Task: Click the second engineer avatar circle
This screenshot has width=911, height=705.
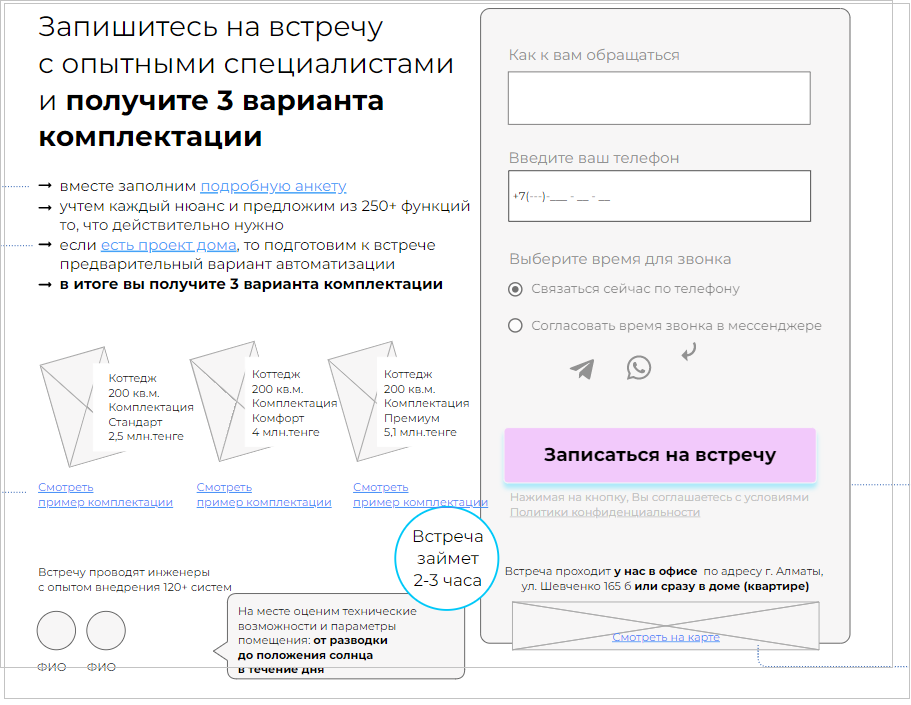Action: pos(106,631)
